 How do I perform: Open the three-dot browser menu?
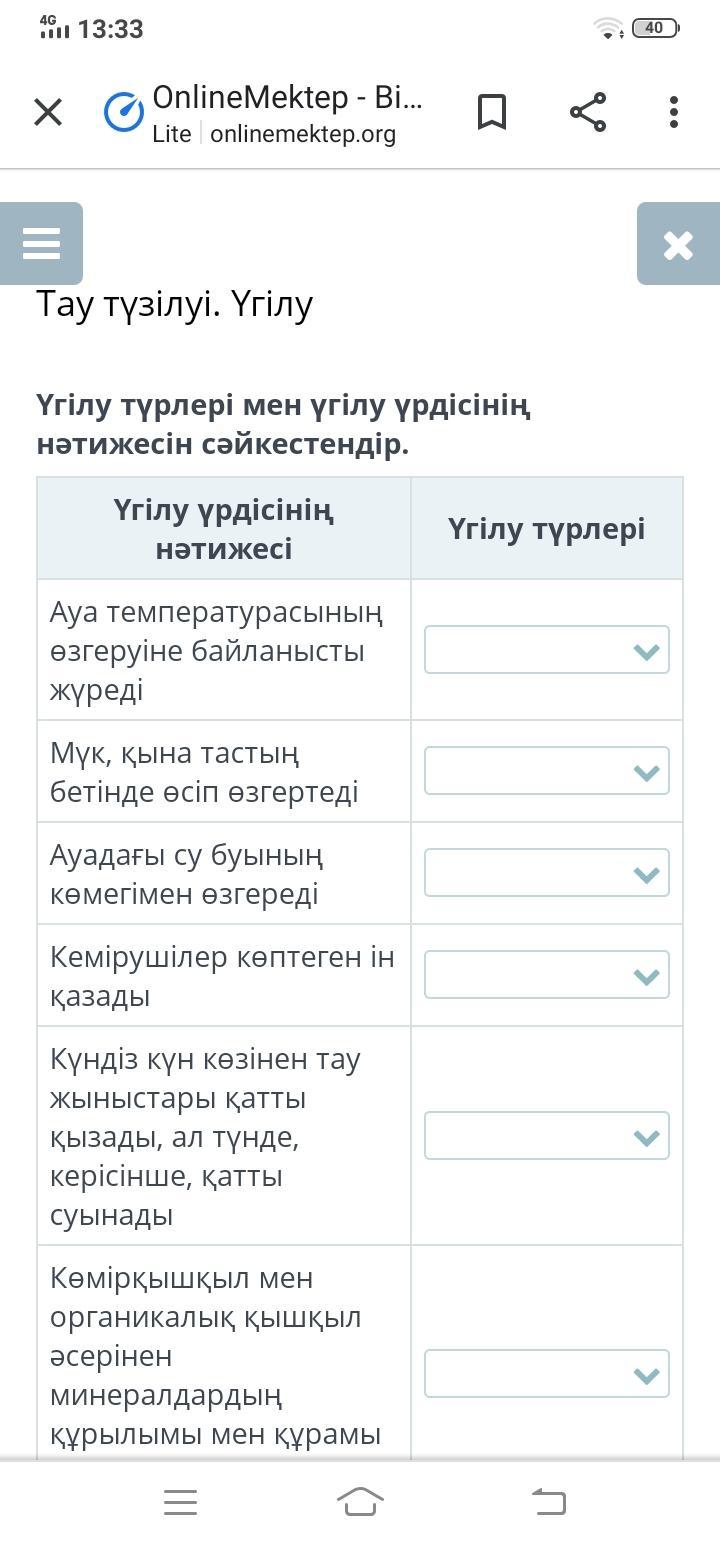click(674, 112)
